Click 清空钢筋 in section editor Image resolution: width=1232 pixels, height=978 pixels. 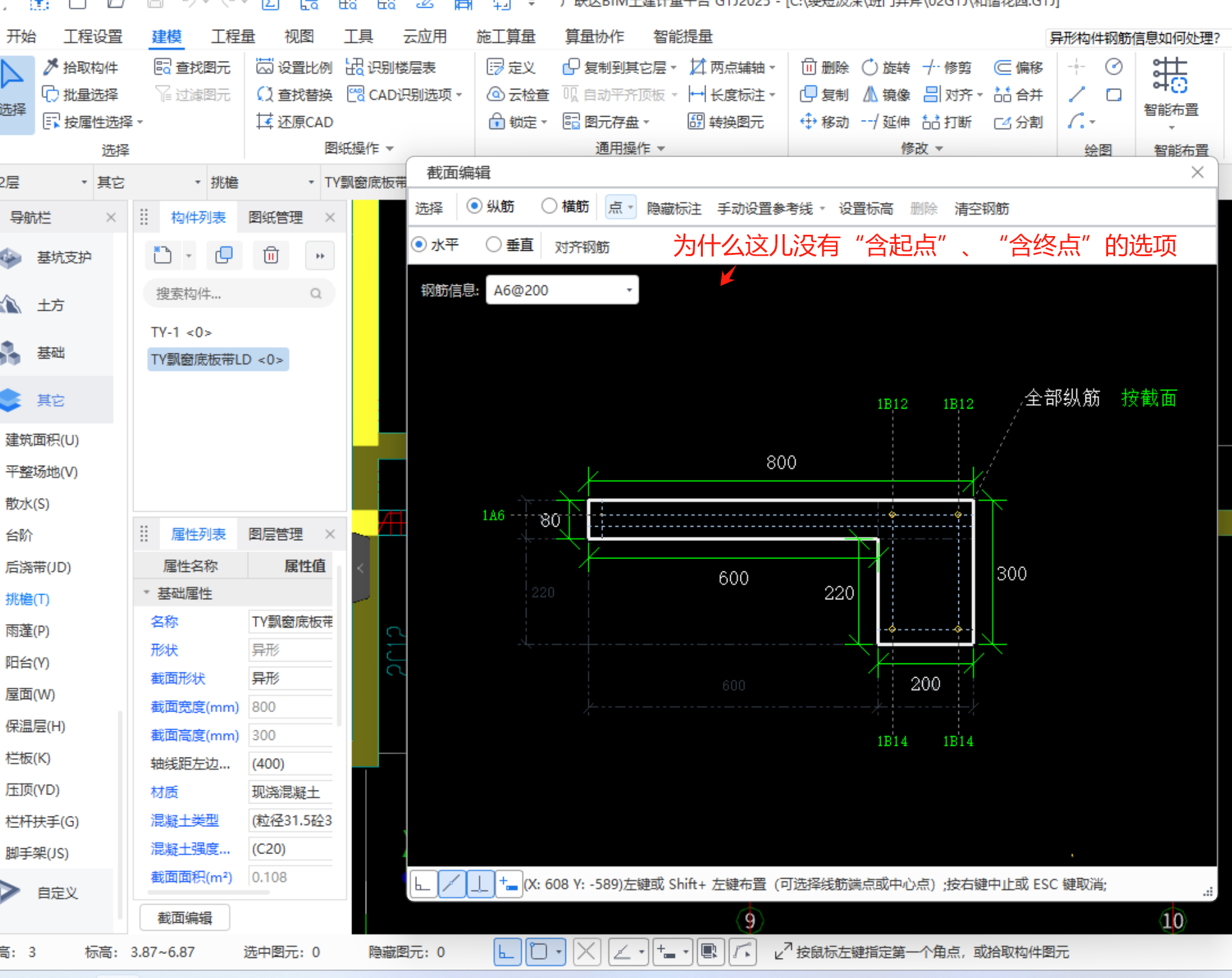[982, 209]
